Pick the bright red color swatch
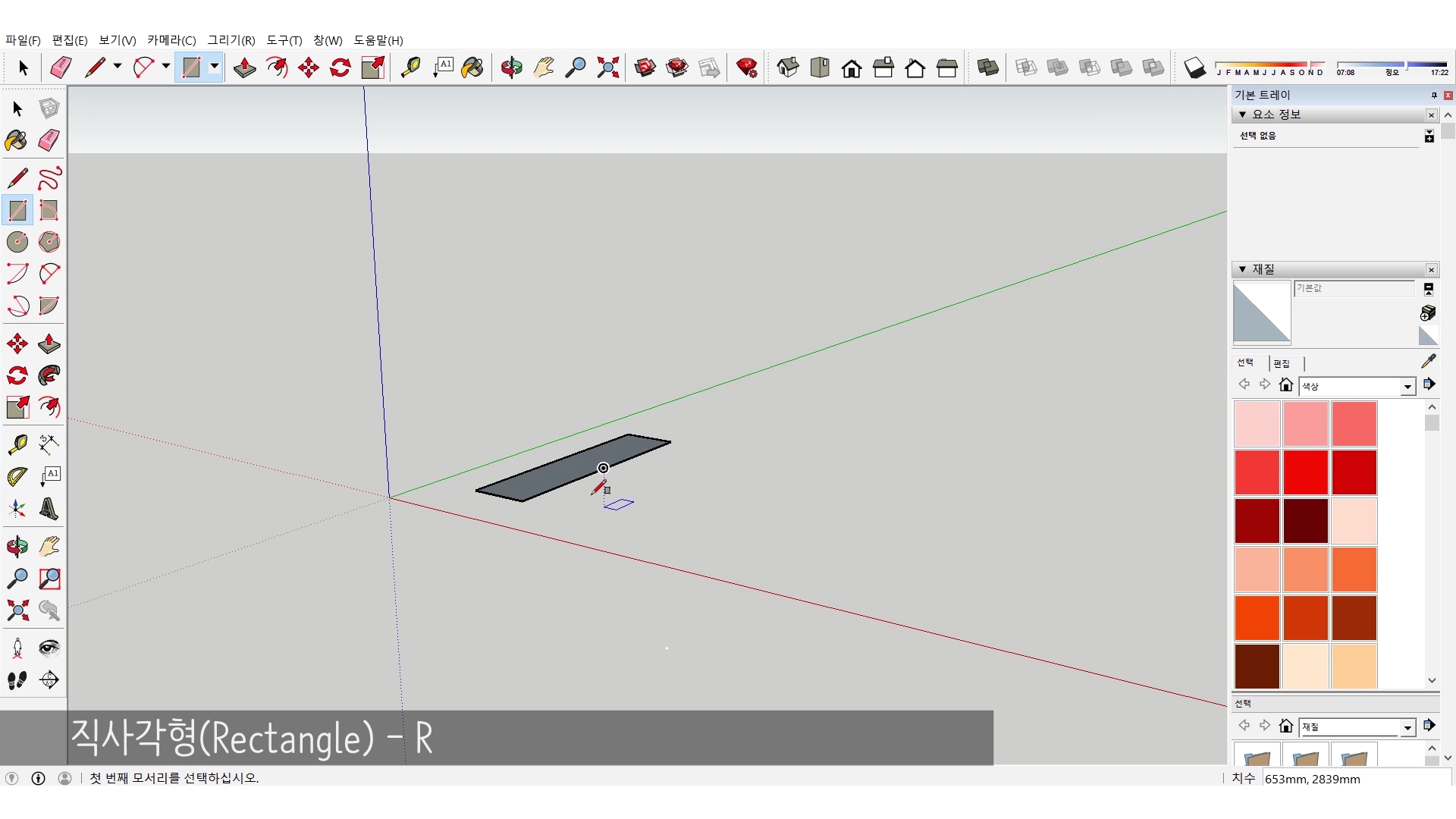Image resolution: width=1456 pixels, height=819 pixels. coord(1305,472)
